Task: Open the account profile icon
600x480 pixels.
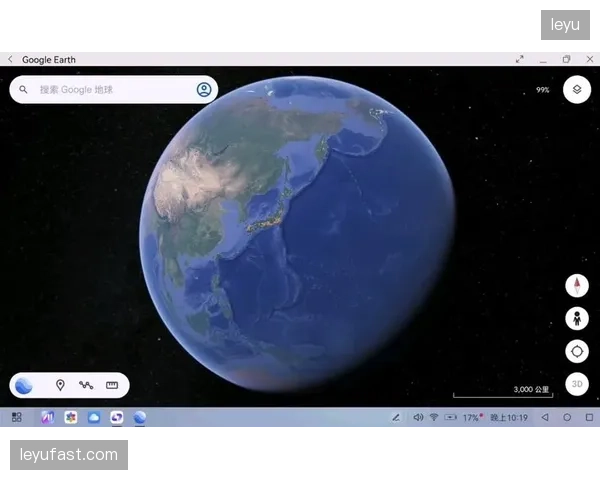Action: click(204, 90)
